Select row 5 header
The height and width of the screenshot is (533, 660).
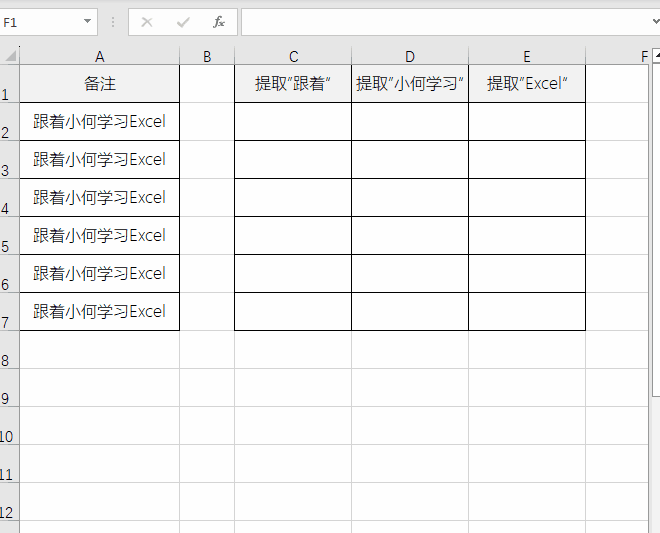pyautogui.click(x=9, y=235)
